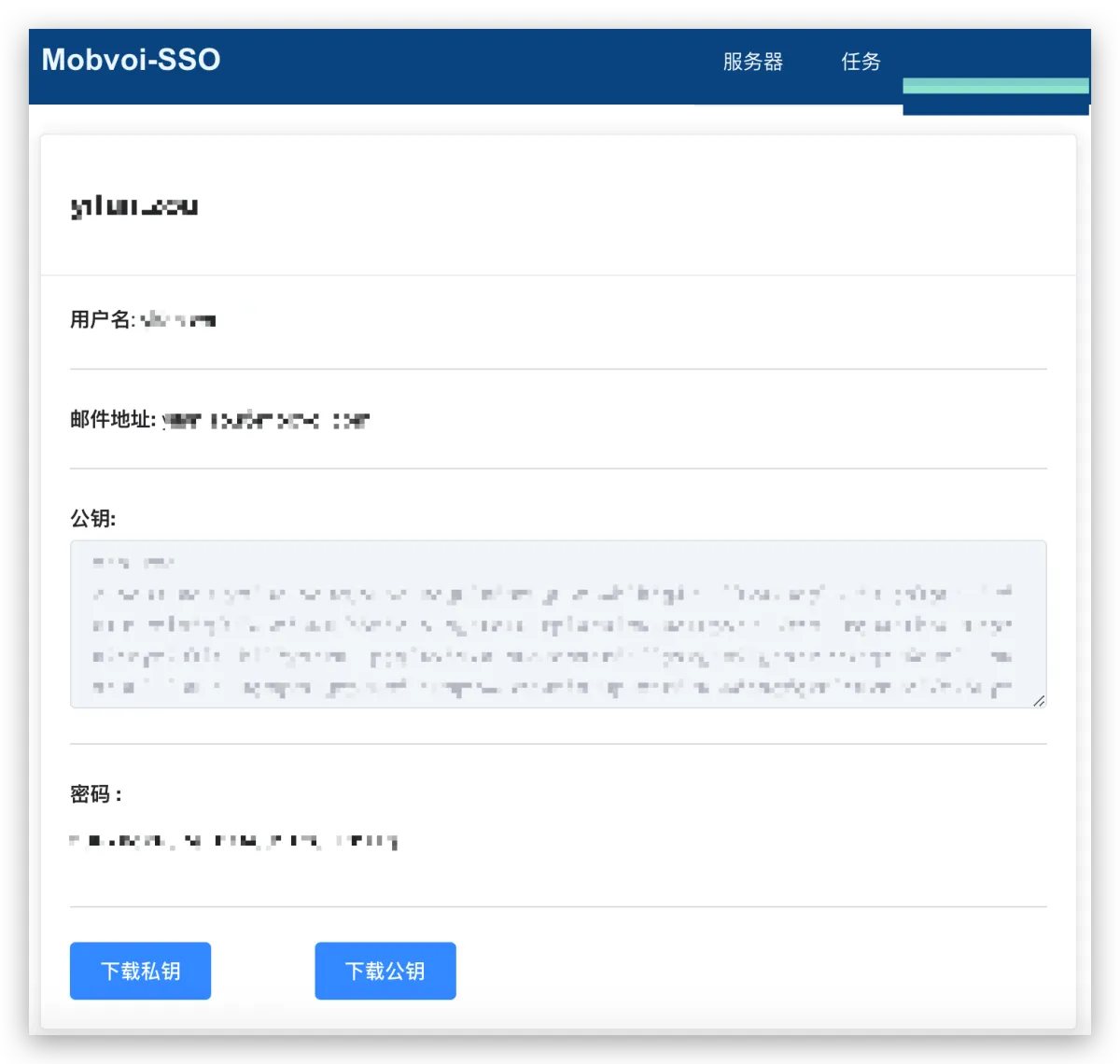Click the 密码 label
The image size is (1120, 1064).
(x=95, y=794)
